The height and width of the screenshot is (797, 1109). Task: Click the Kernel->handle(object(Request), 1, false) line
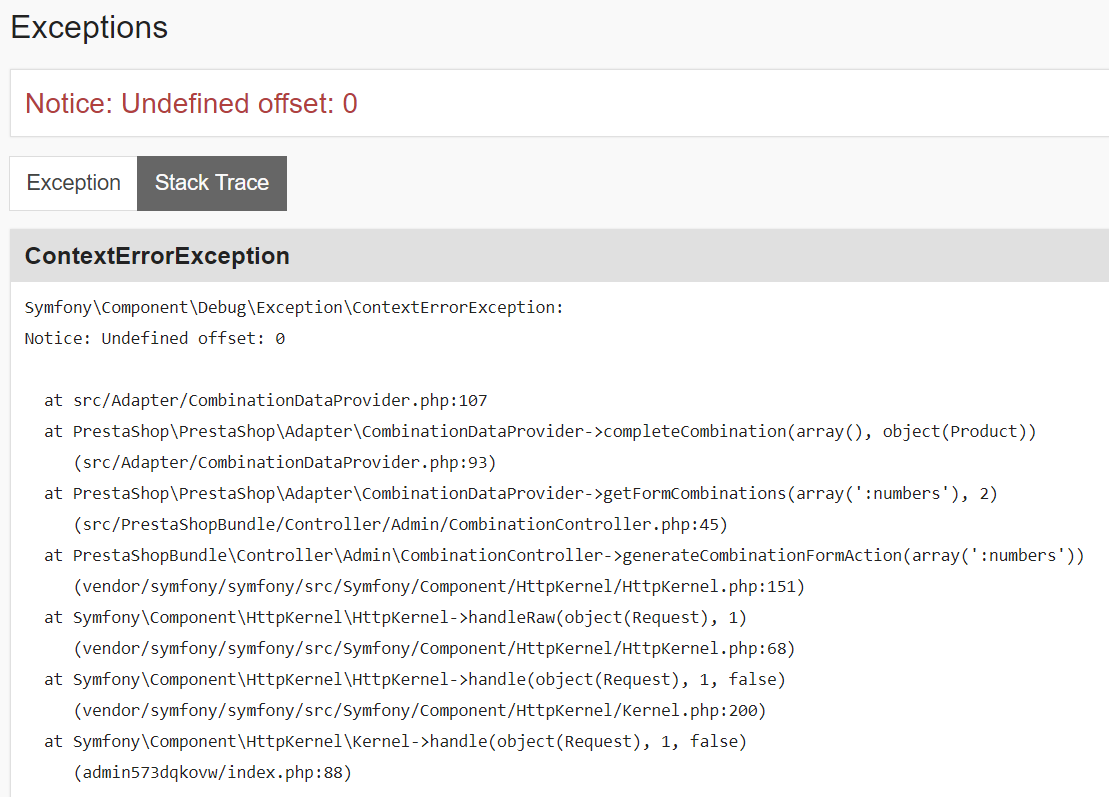pyautogui.click(x=395, y=742)
